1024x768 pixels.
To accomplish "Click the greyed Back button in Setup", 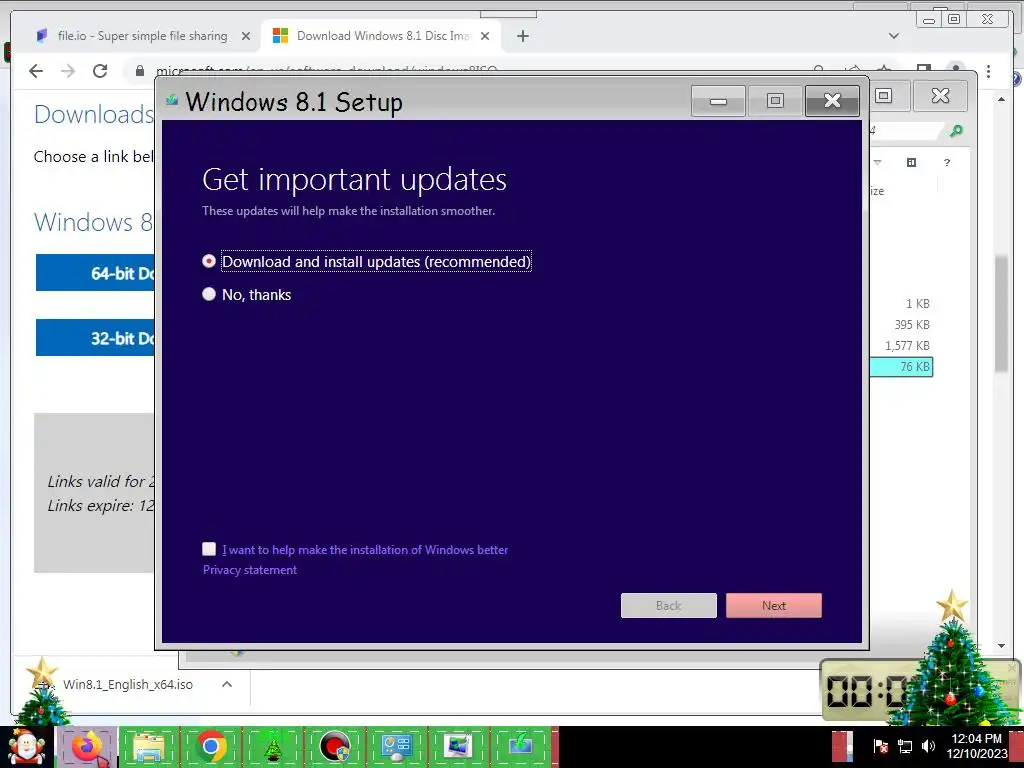I will coord(669,605).
